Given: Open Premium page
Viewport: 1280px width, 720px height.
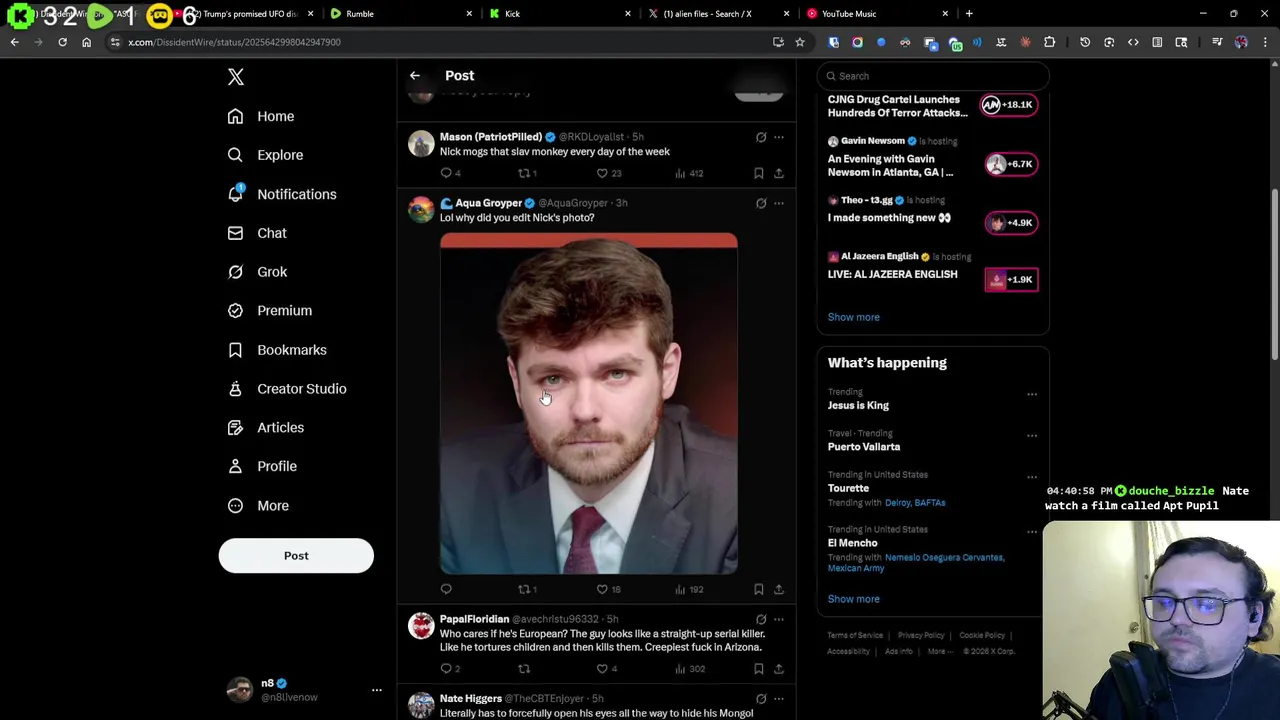Looking at the screenshot, I should coord(270,311).
